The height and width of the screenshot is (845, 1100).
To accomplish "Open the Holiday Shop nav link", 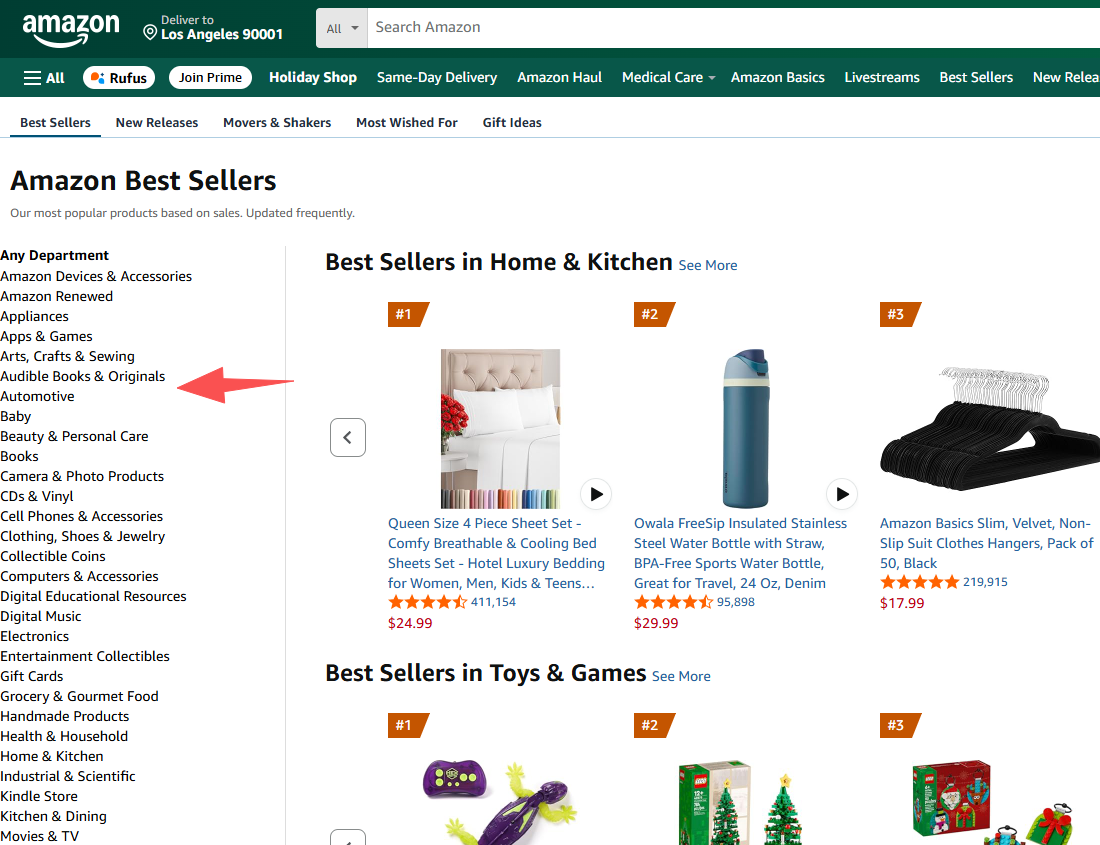I will click(312, 78).
